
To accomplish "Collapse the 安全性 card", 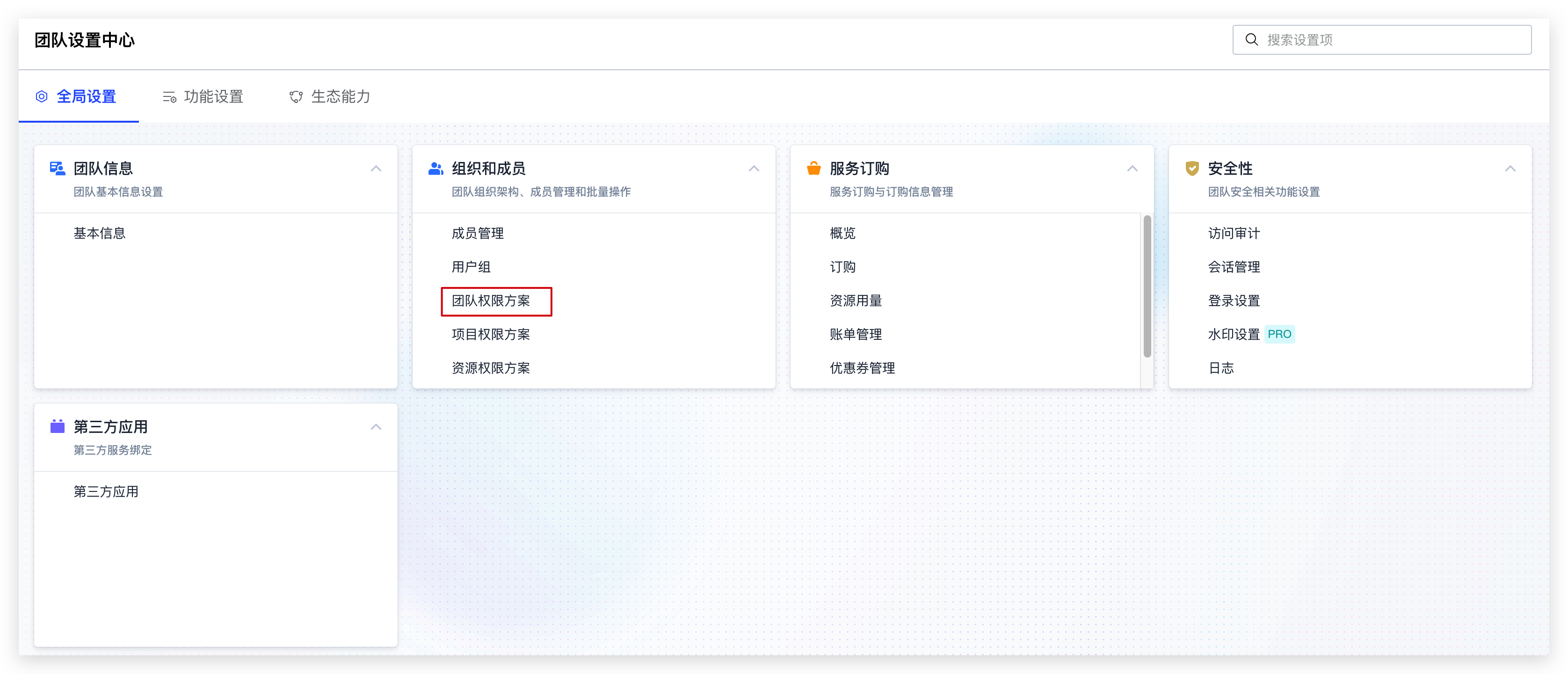I will point(1510,168).
